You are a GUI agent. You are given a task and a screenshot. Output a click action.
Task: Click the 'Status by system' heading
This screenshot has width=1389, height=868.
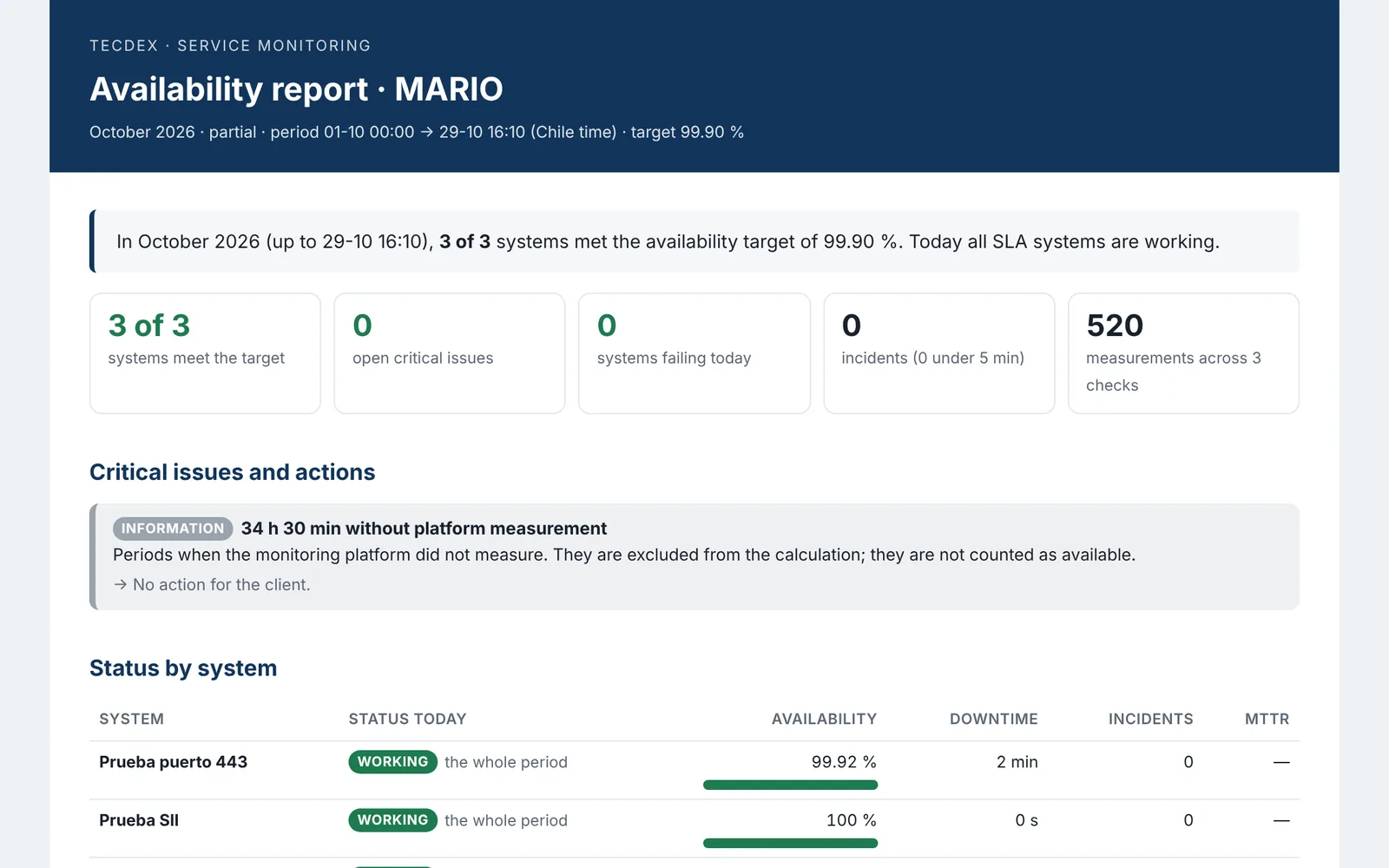click(183, 668)
